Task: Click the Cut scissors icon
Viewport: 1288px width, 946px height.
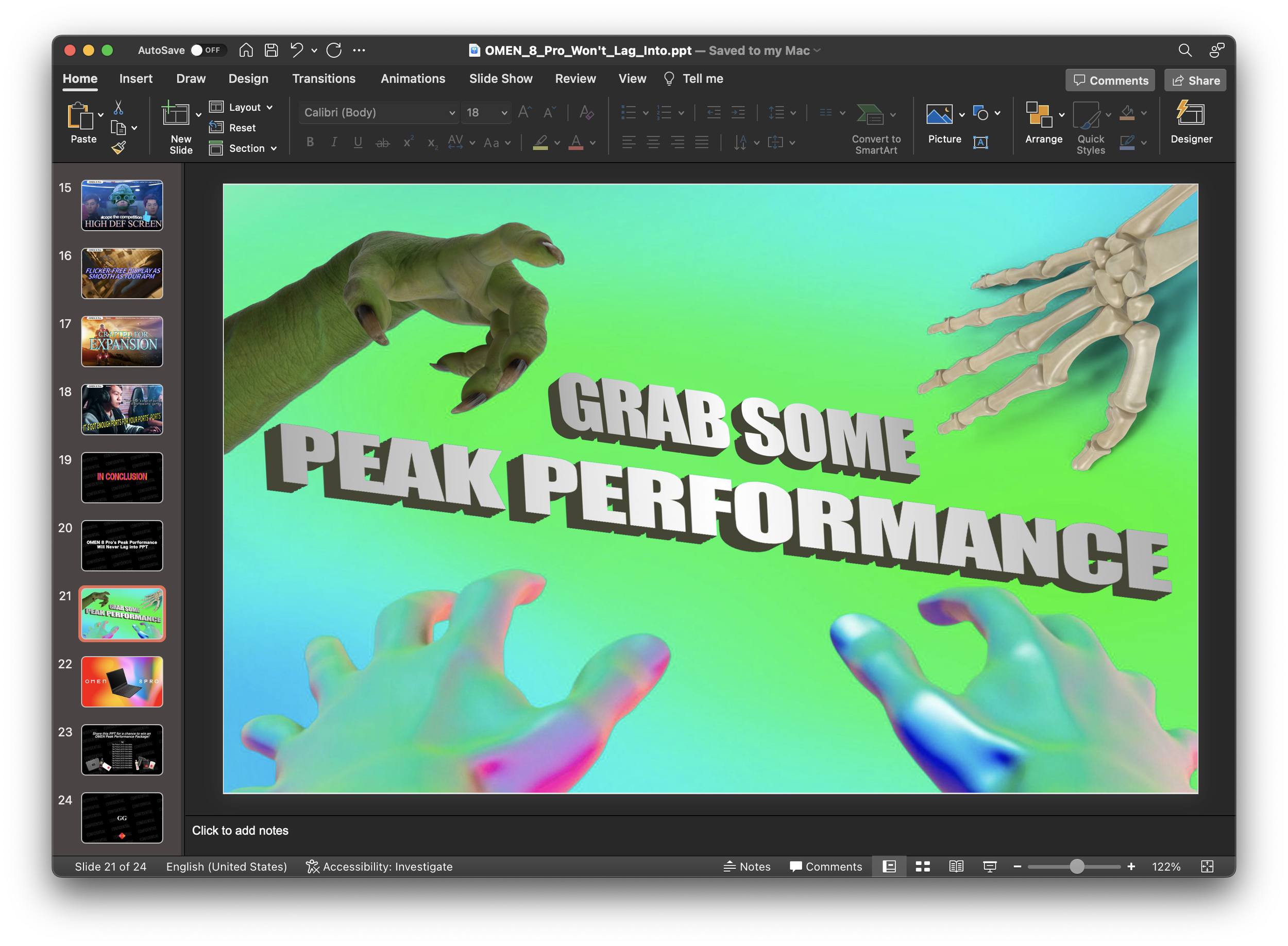Action: (x=118, y=107)
